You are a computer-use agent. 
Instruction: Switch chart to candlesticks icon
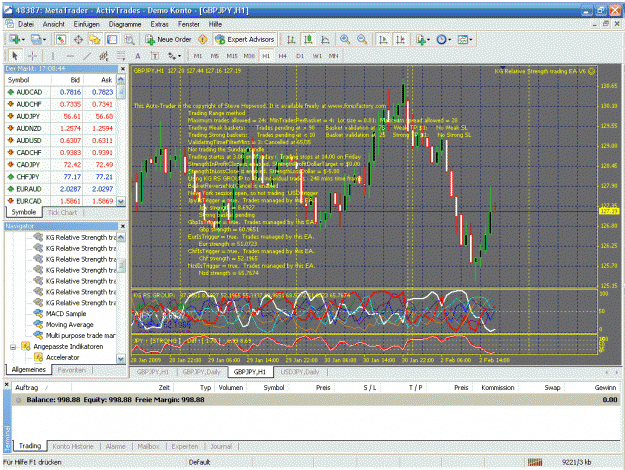pos(308,39)
